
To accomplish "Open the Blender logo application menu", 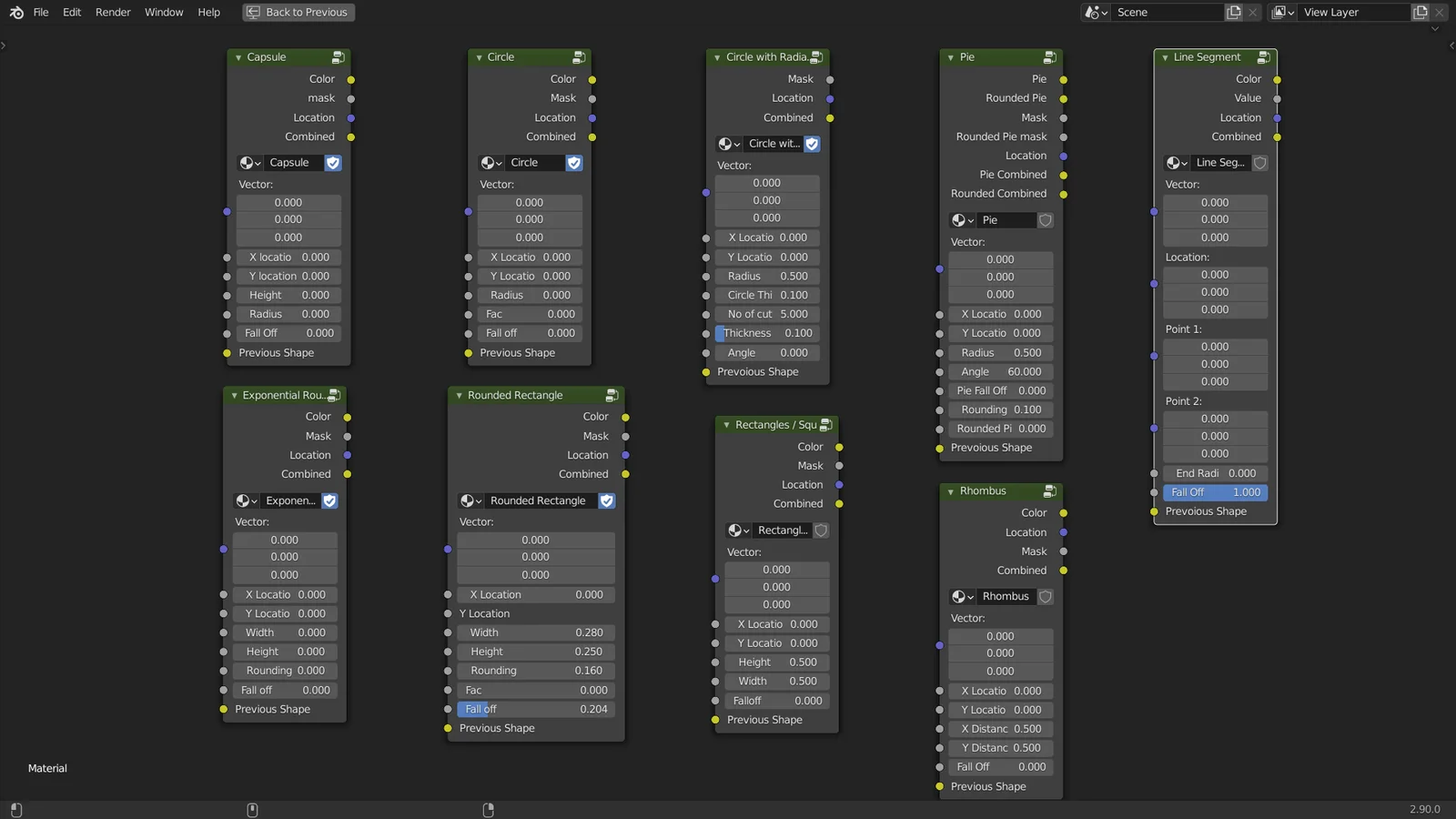I will pos(15,12).
